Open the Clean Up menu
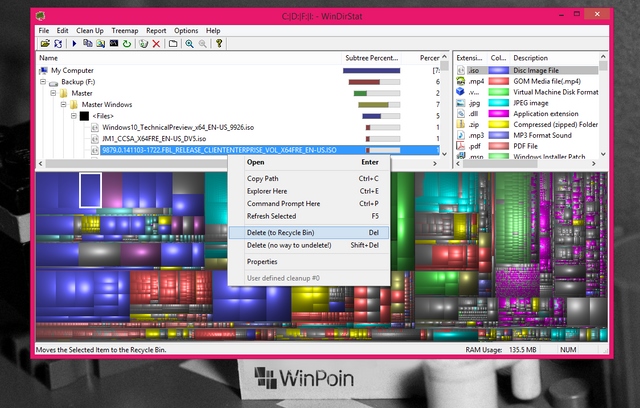This screenshot has width=640, height=408. pyautogui.click(x=90, y=31)
